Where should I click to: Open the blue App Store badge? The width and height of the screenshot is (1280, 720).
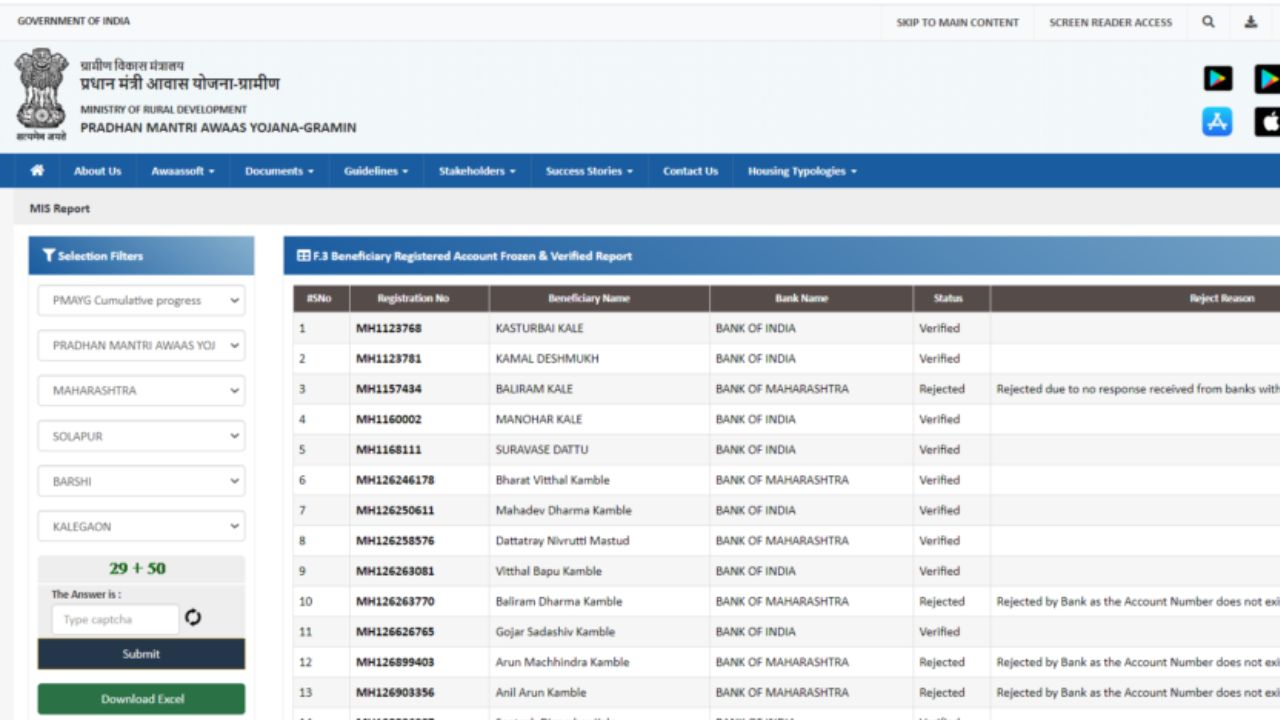[1217, 123]
